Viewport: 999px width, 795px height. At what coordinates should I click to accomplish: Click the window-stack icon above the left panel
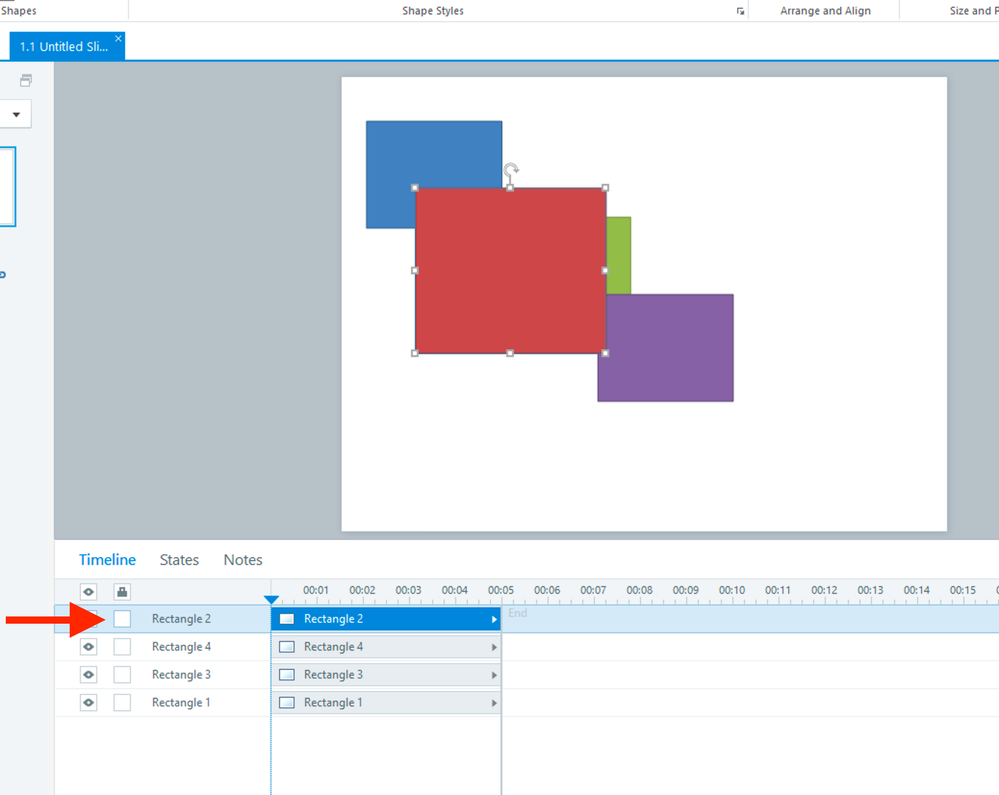pyautogui.click(x=26, y=80)
